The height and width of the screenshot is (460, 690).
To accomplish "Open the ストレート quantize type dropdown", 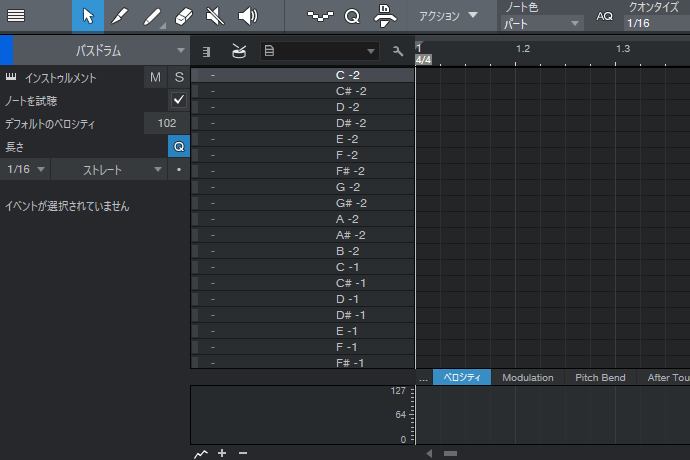I will [109, 170].
